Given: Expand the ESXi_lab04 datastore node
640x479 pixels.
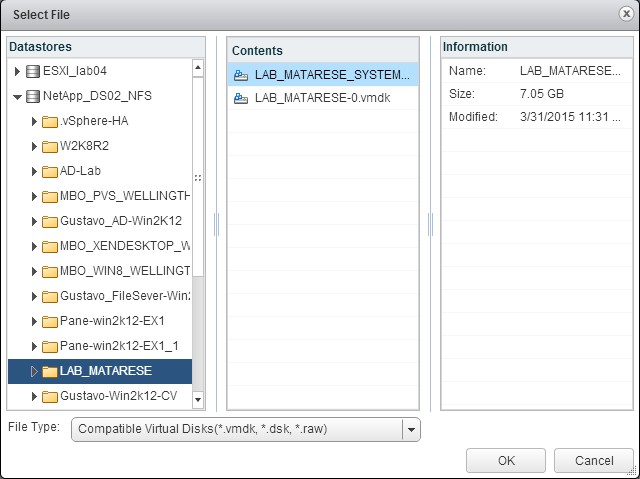Looking at the screenshot, I should (17, 71).
